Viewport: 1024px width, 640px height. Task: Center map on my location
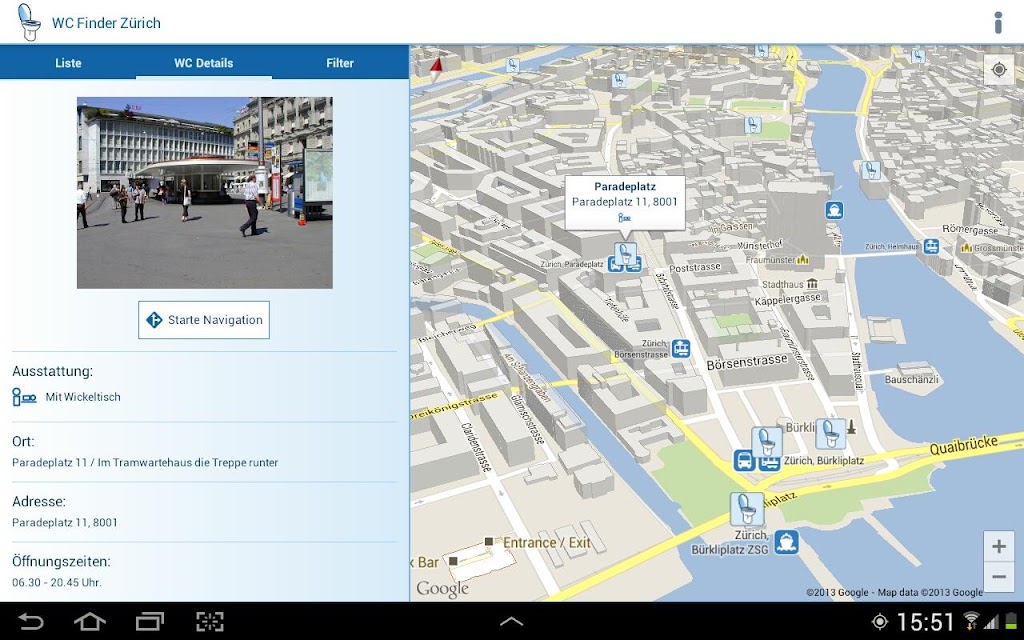pyautogui.click(x=999, y=69)
